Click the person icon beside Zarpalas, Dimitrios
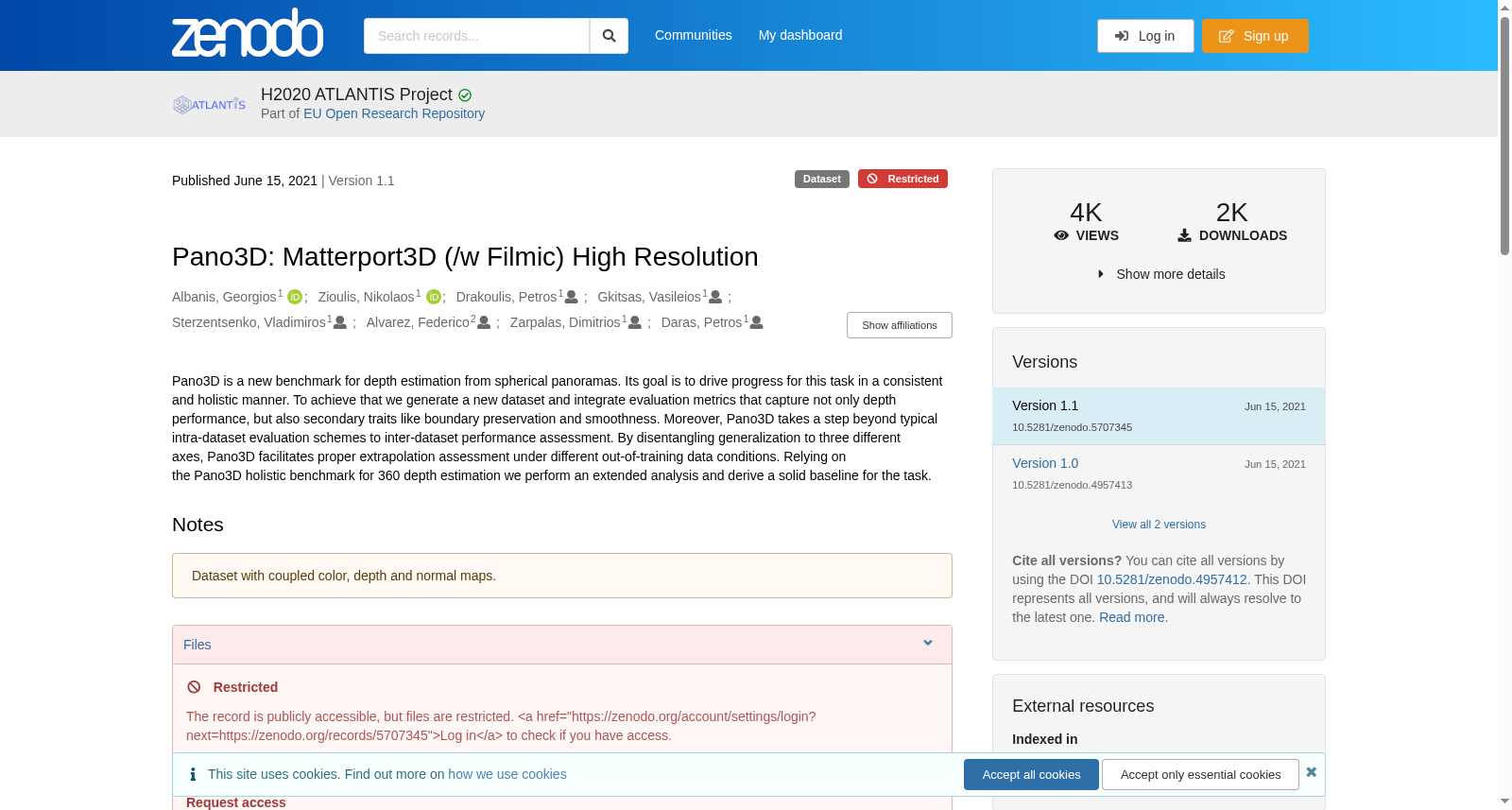This screenshot has height=810, width=1512. click(635, 322)
